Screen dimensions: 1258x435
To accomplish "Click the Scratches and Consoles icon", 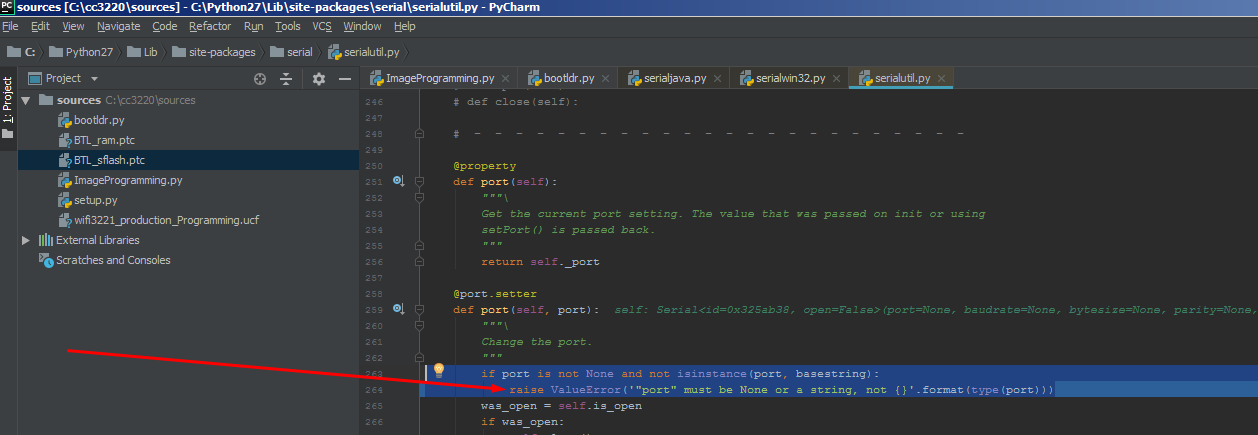I will coord(45,260).
